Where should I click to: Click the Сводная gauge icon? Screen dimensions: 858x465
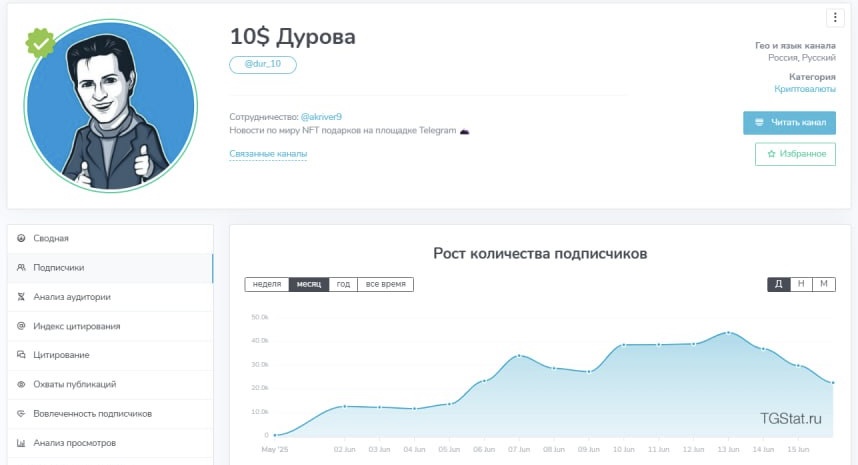[x=21, y=238]
